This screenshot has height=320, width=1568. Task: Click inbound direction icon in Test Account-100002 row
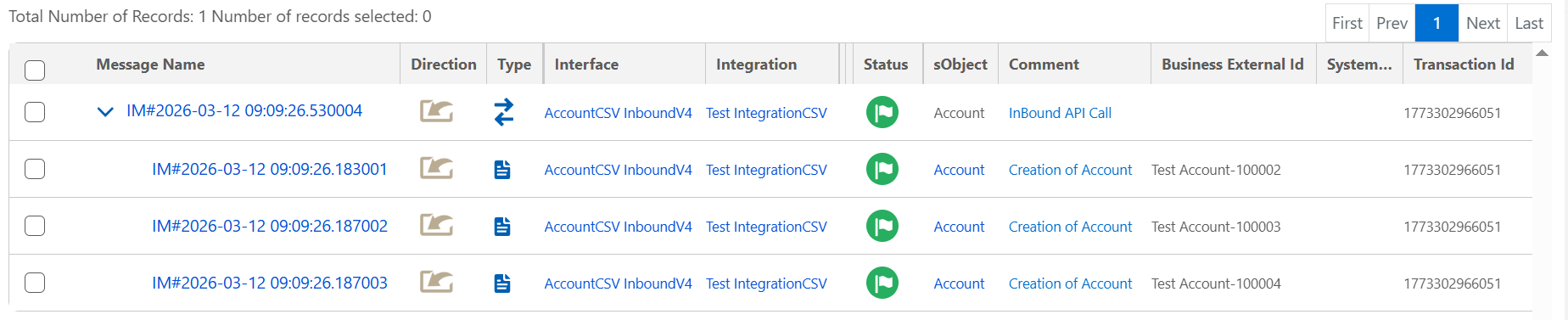pos(436,169)
